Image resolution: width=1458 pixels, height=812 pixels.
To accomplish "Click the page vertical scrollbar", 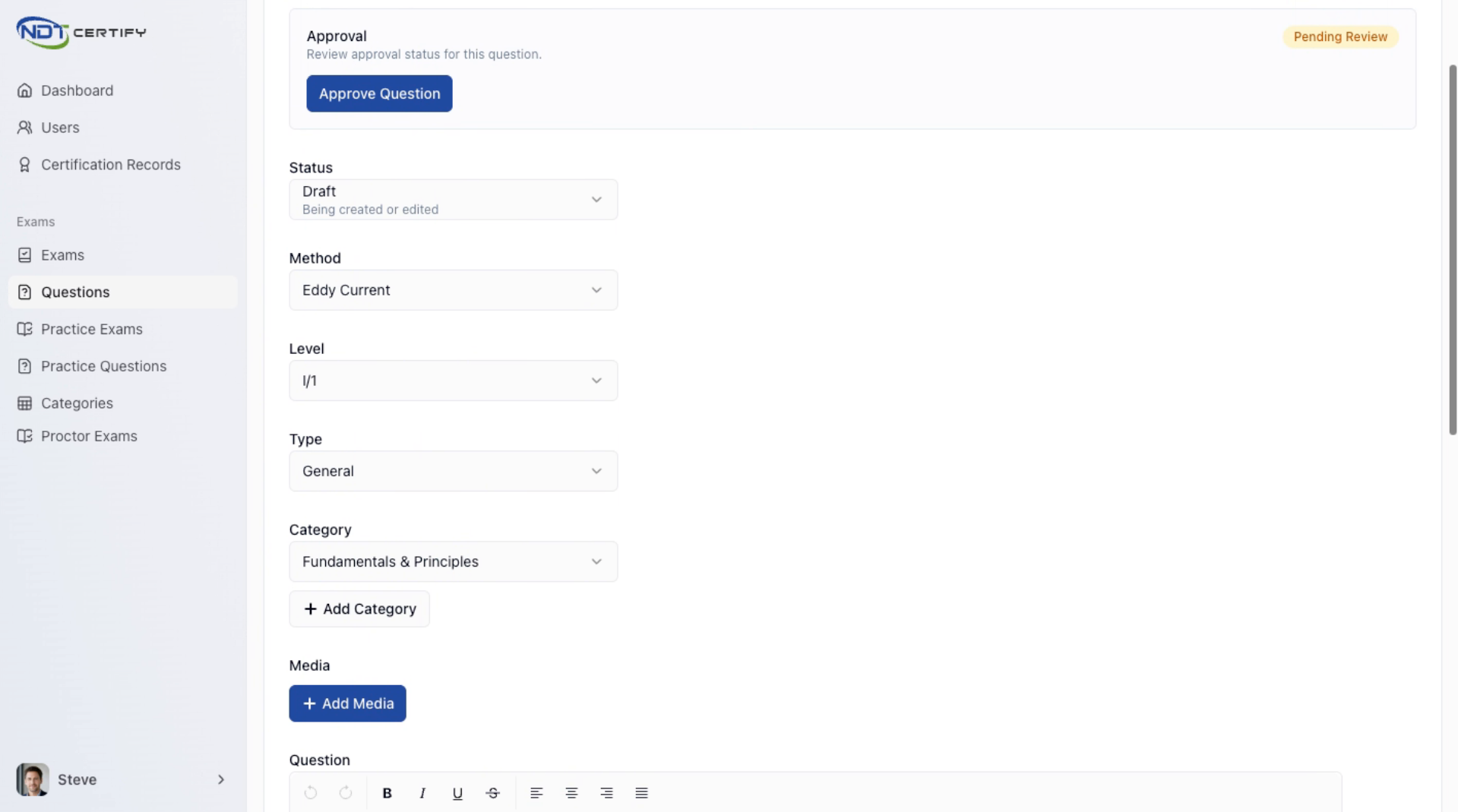I will [1453, 250].
